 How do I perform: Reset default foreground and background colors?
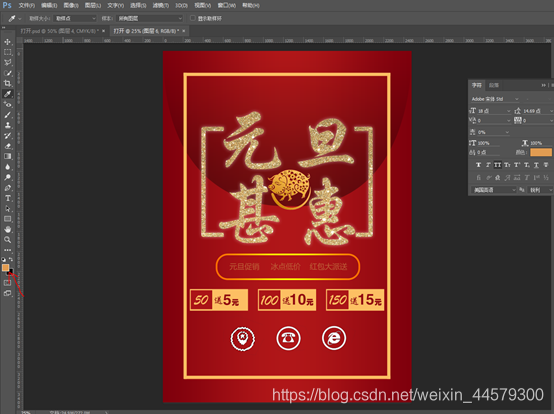click(x=4, y=259)
